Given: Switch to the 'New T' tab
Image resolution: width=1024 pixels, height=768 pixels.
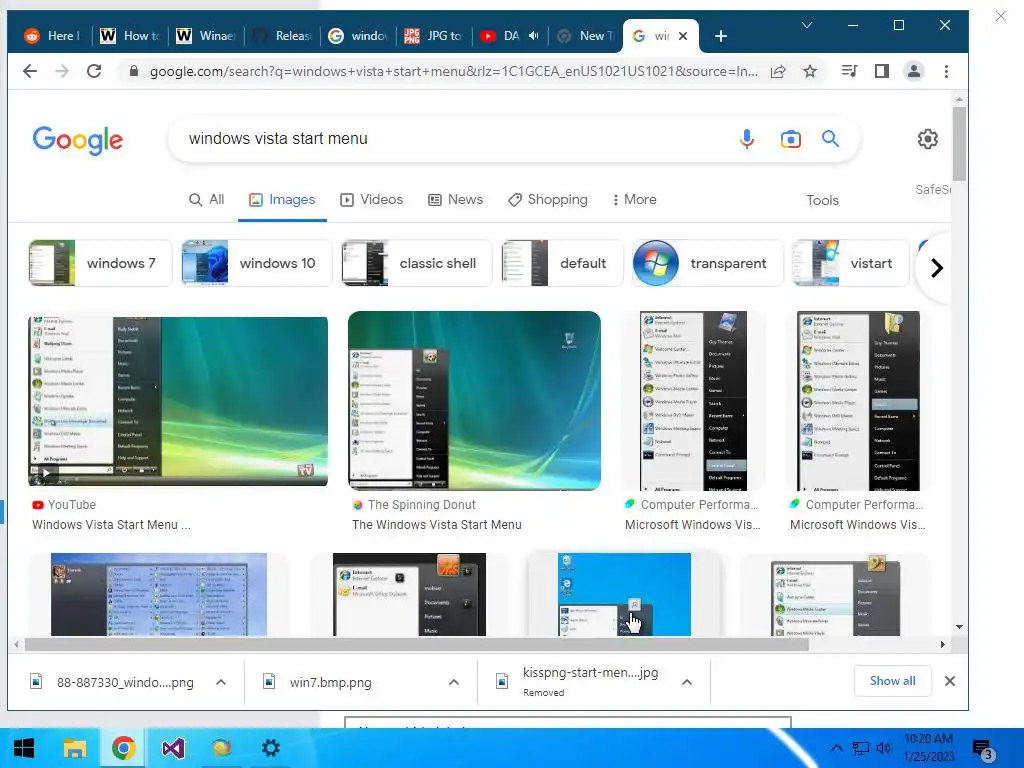Looking at the screenshot, I should [x=585, y=36].
